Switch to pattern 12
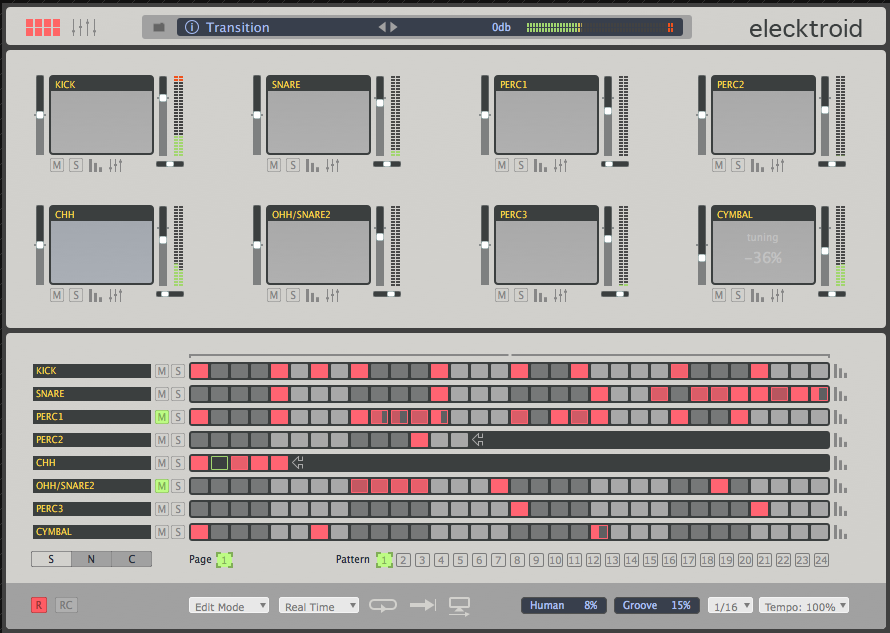The width and height of the screenshot is (890, 633). 593,560
